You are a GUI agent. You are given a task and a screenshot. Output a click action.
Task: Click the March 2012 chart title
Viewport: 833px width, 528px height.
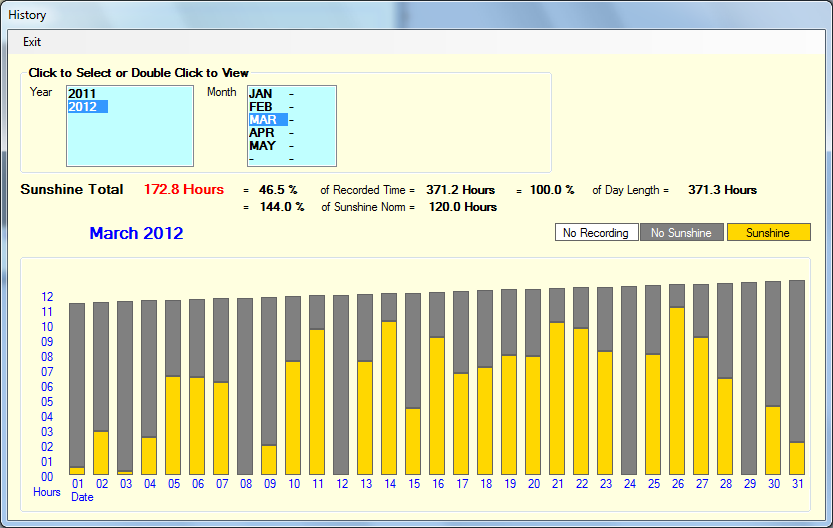pyautogui.click(x=136, y=234)
